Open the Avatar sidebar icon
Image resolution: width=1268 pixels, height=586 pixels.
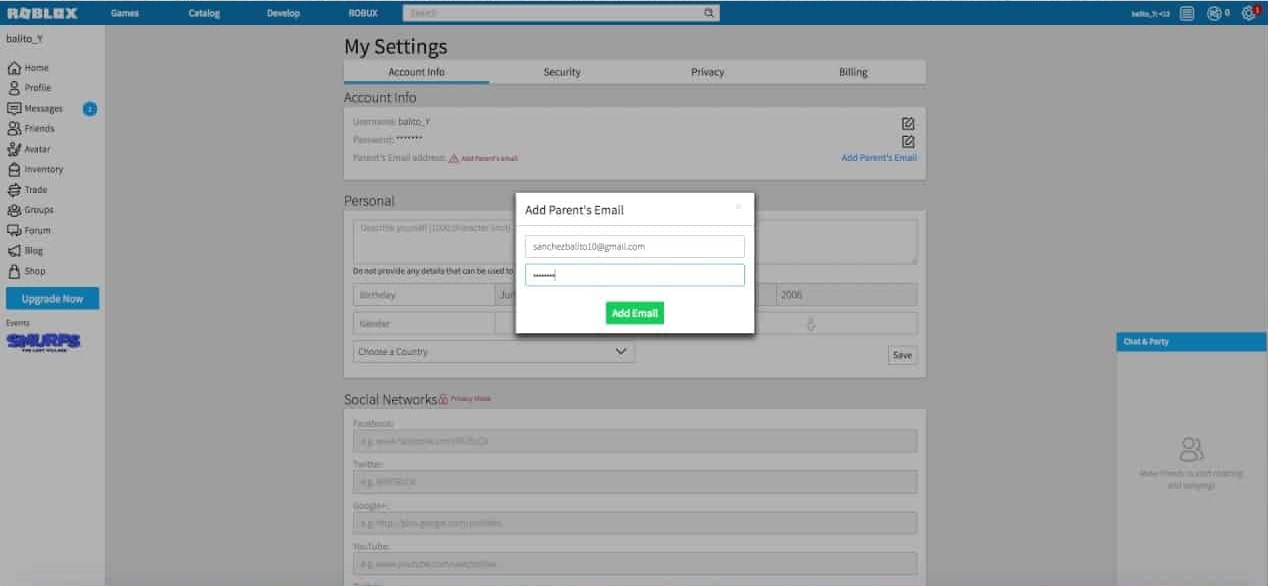pyautogui.click(x=14, y=149)
